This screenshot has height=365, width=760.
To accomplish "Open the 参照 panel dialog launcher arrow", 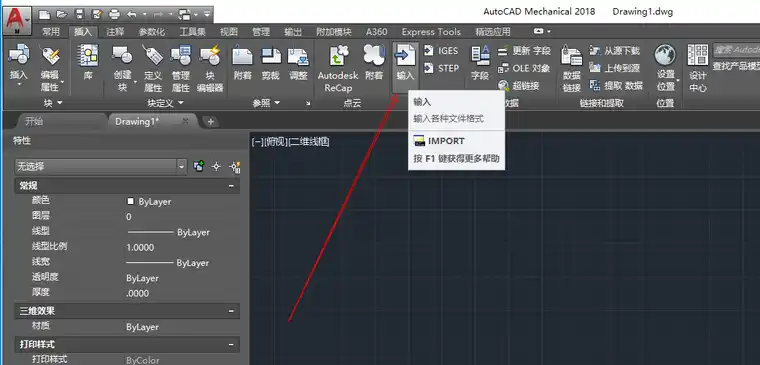I will [308, 103].
